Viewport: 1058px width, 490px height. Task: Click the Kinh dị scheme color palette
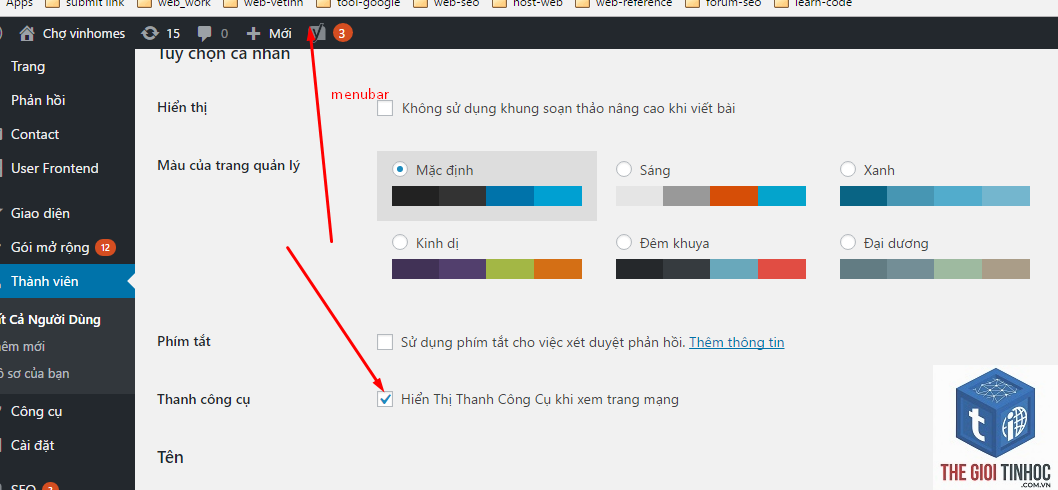click(x=486, y=269)
